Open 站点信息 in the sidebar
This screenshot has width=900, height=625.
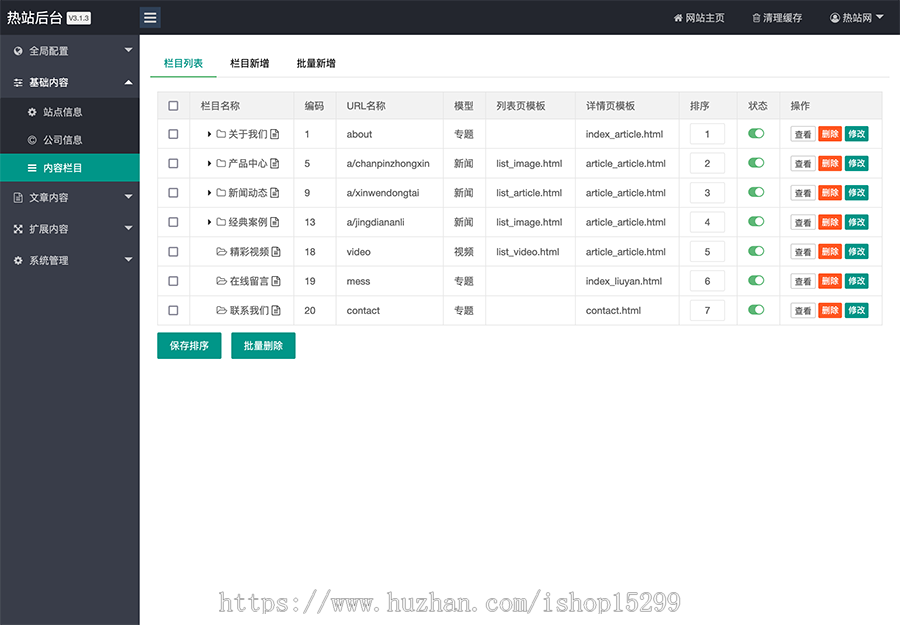(x=69, y=112)
